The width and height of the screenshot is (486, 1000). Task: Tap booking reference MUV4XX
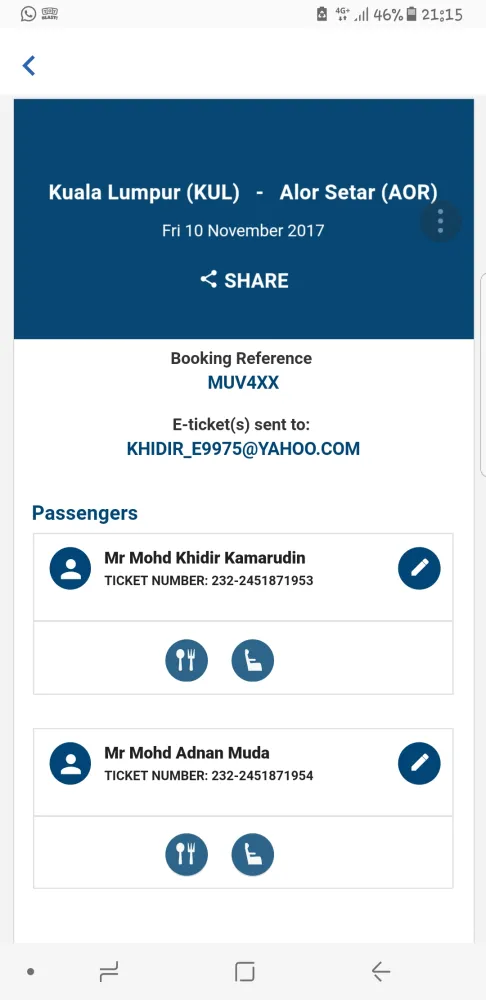243,383
